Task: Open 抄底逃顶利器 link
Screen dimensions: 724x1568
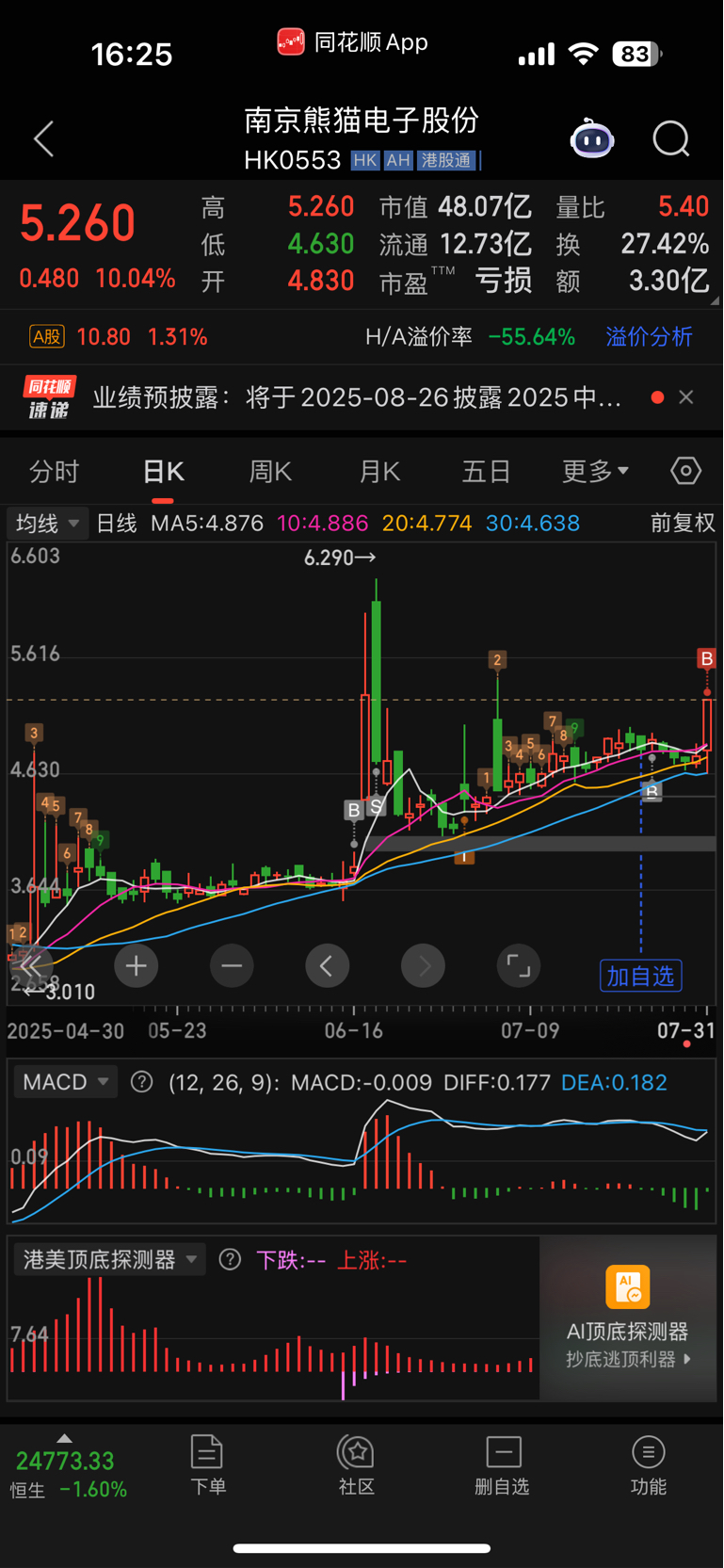Action: [629, 1360]
